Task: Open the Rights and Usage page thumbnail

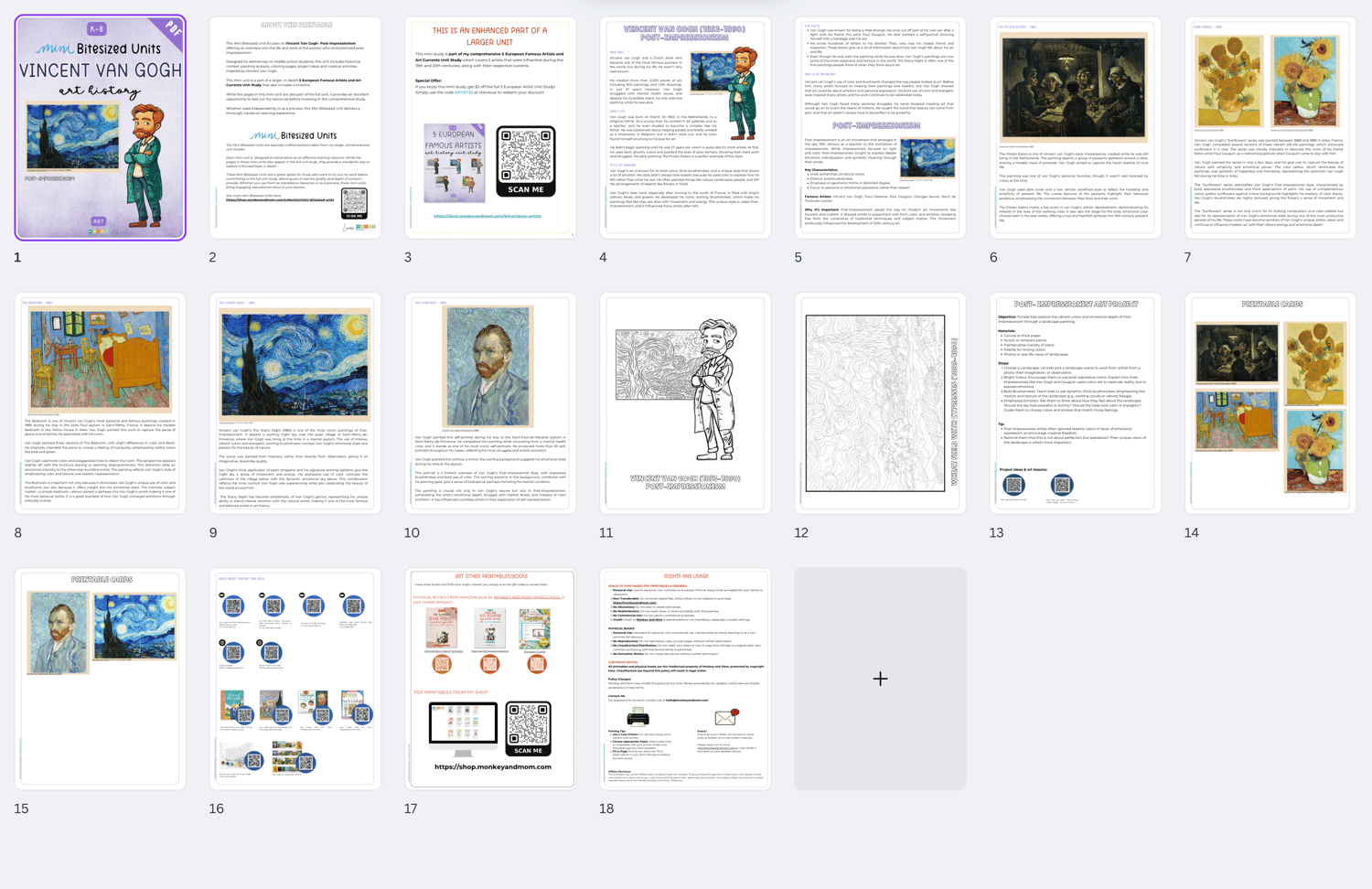Action: (x=685, y=679)
